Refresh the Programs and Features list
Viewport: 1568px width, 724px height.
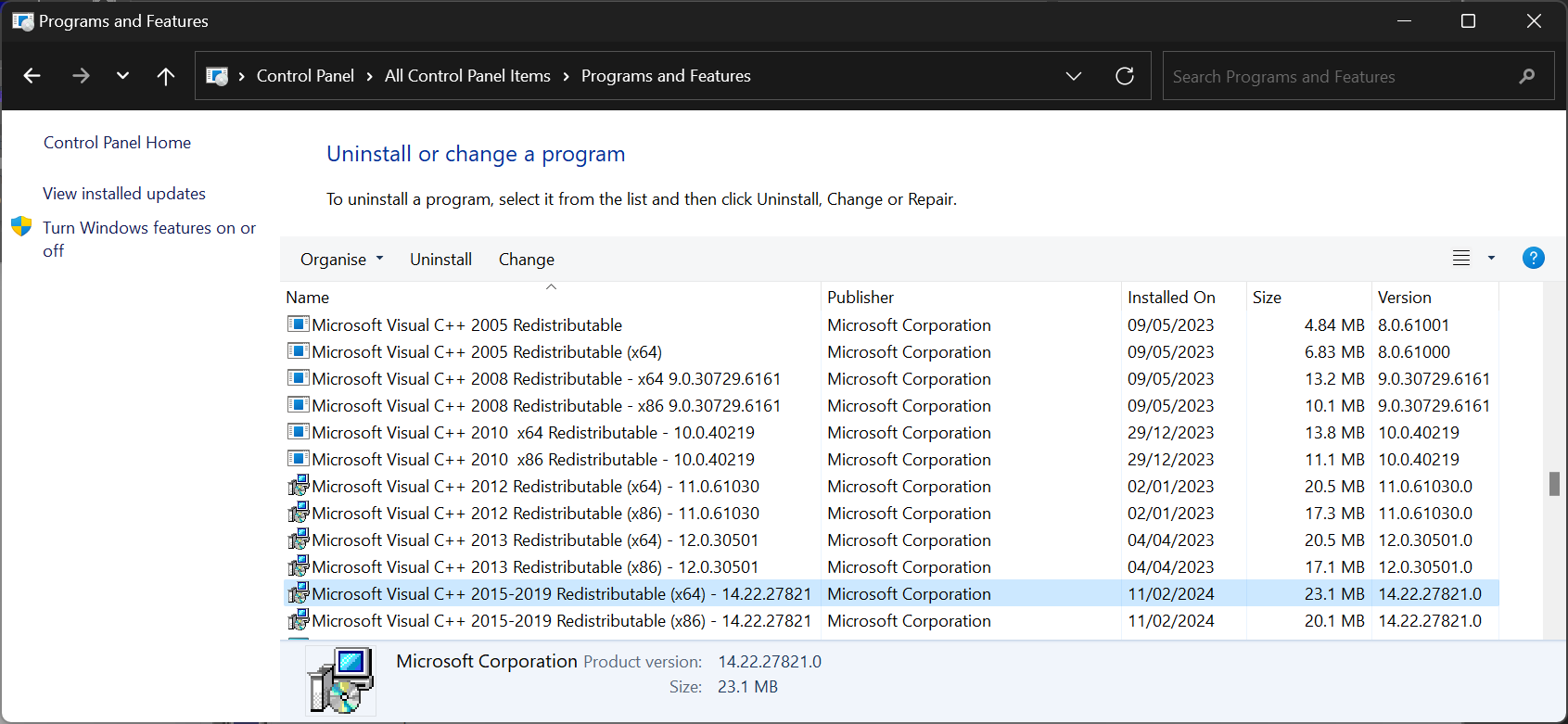[1124, 76]
